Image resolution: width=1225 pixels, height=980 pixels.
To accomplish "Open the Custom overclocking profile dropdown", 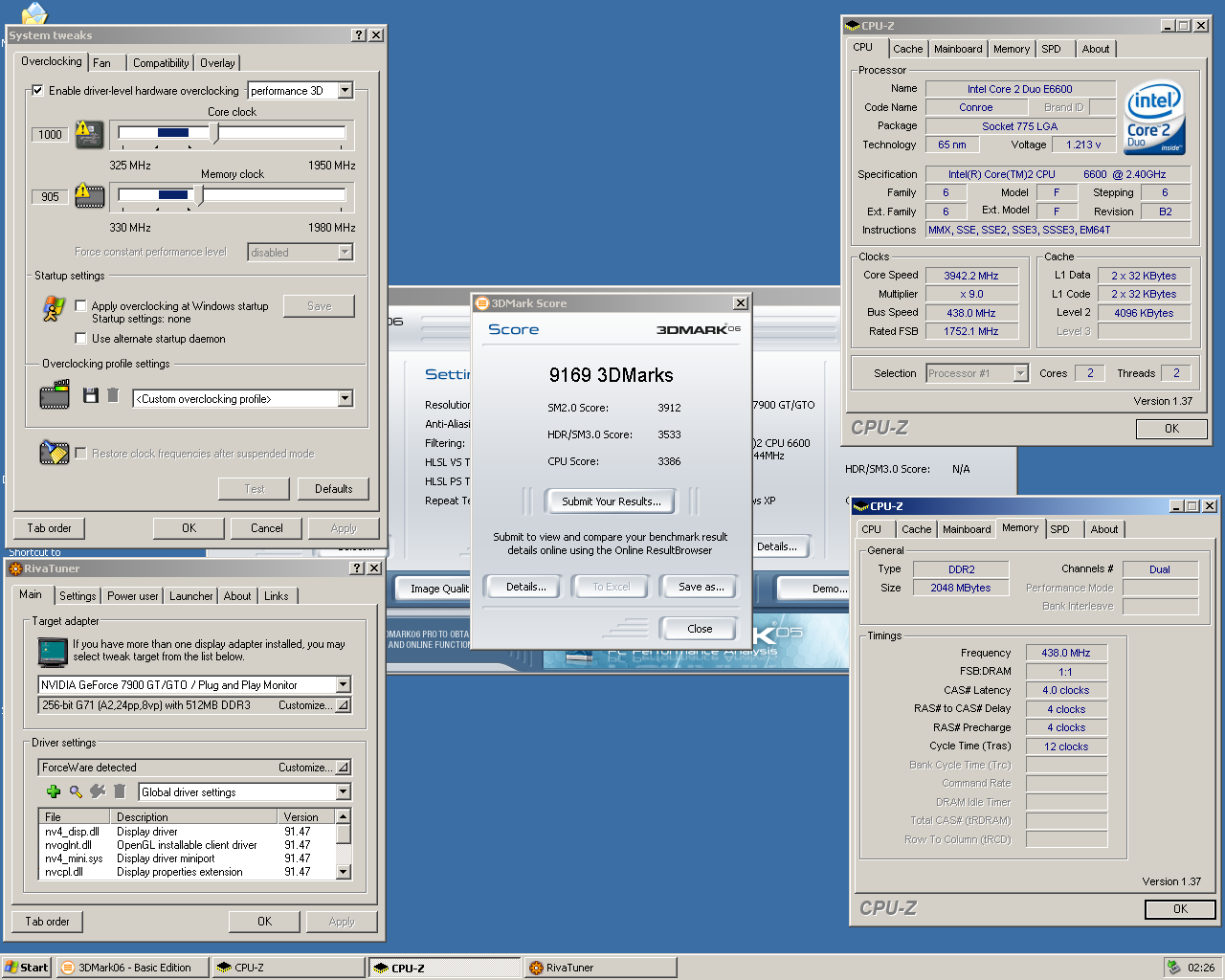I will (345, 398).
